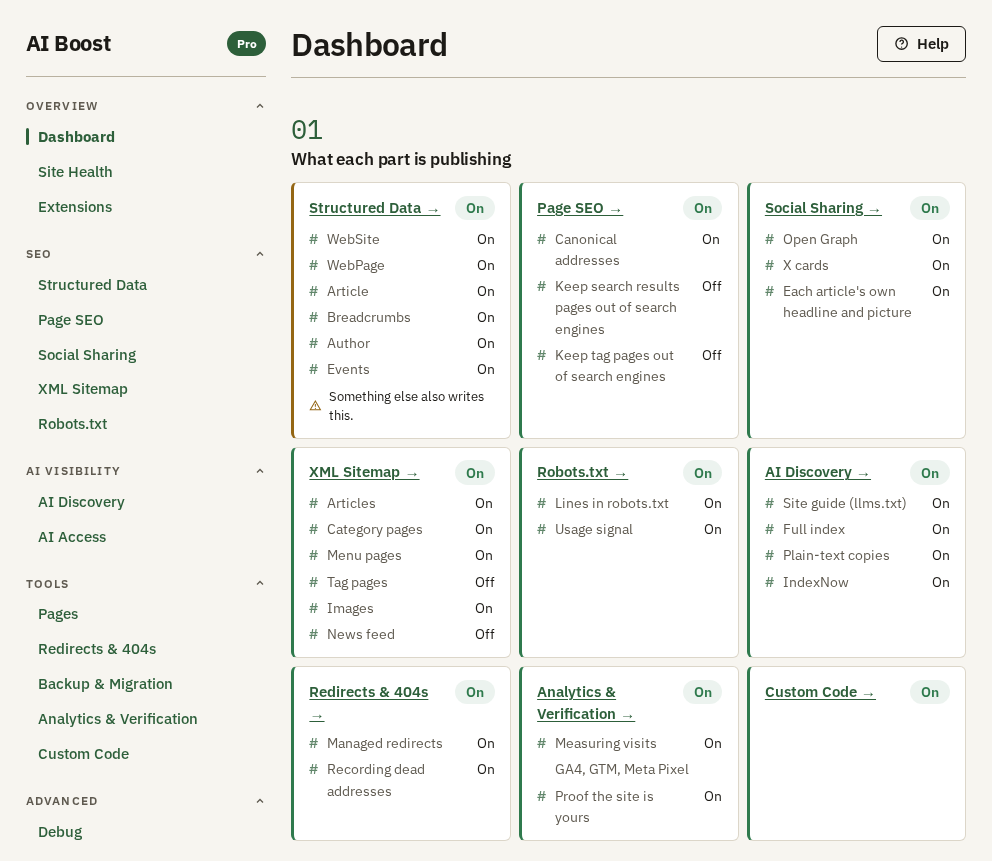Click the hash icon beside Open Graph
Viewport: 992px width, 861px height.
coord(769,240)
